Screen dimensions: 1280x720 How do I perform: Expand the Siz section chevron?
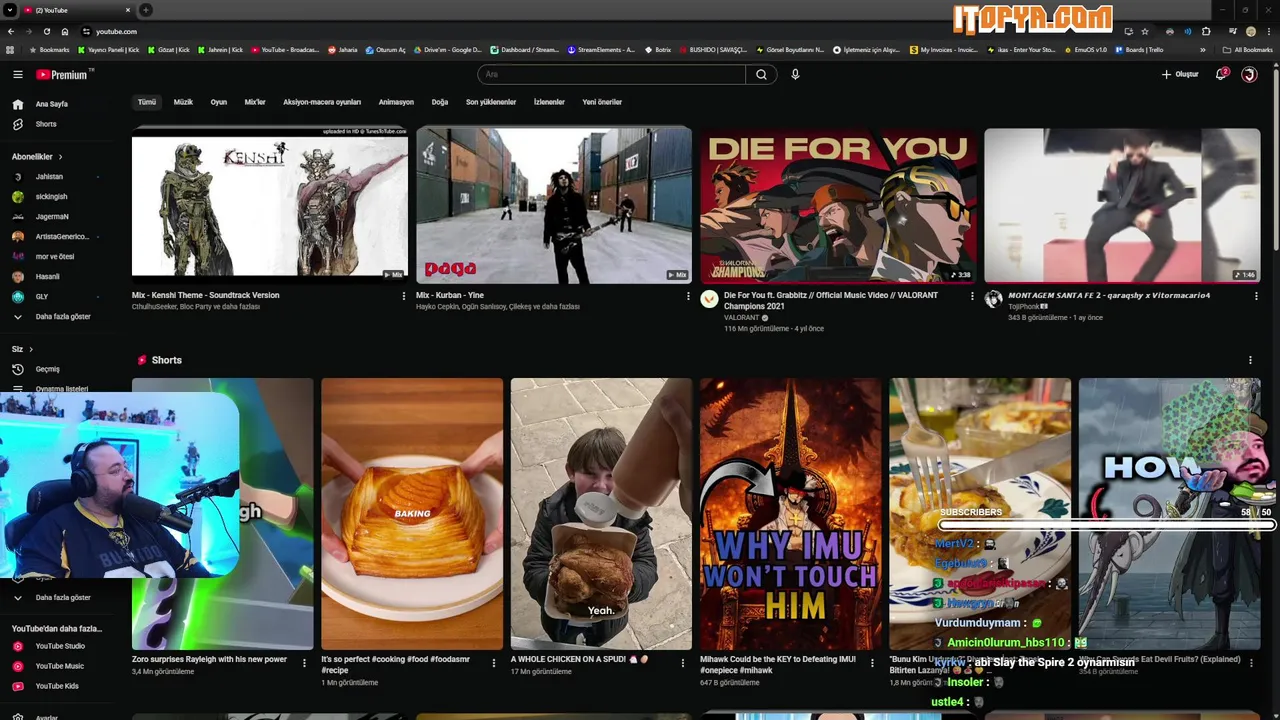pyautogui.click(x=31, y=349)
